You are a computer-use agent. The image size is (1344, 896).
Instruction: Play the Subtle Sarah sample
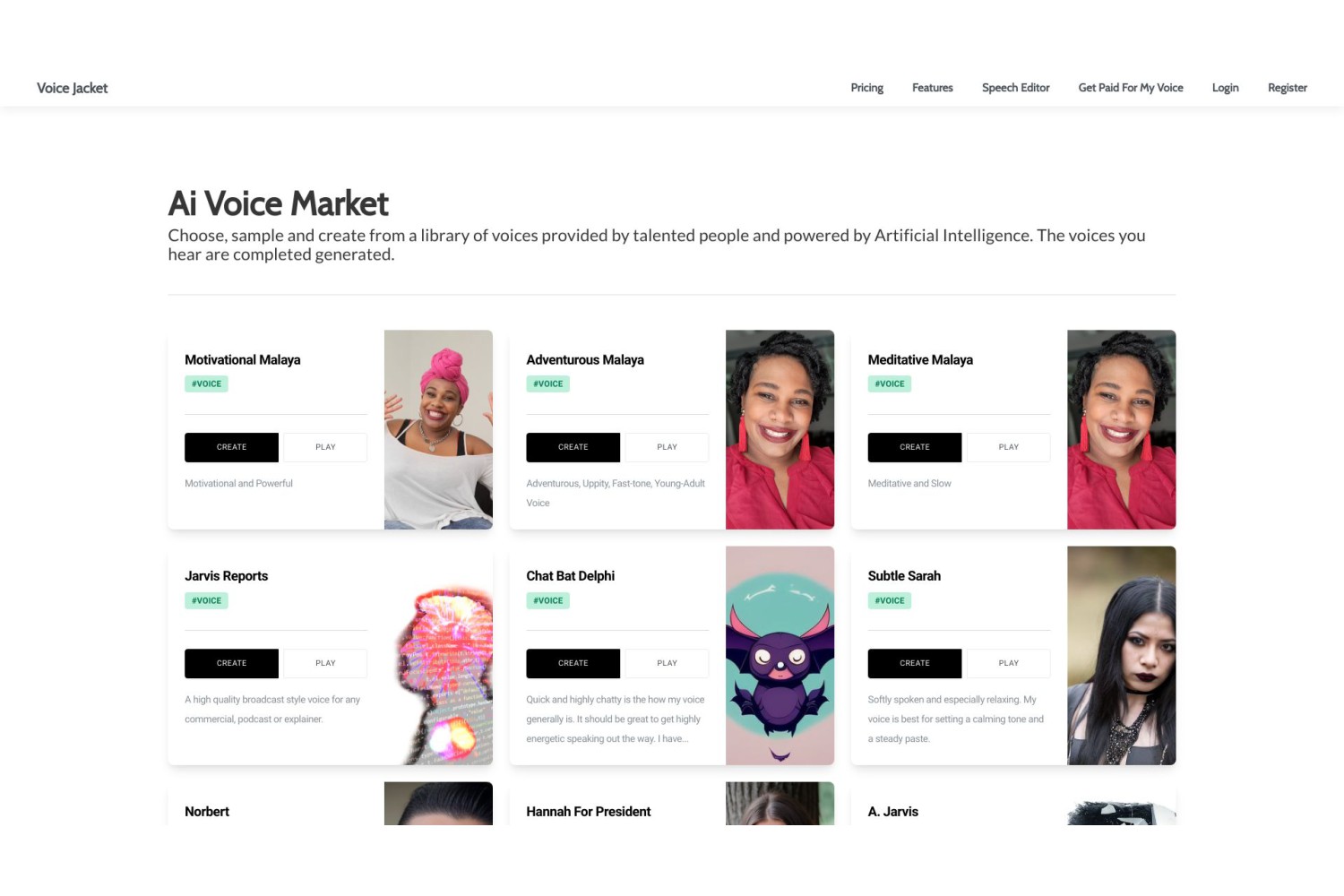pyautogui.click(x=1008, y=663)
